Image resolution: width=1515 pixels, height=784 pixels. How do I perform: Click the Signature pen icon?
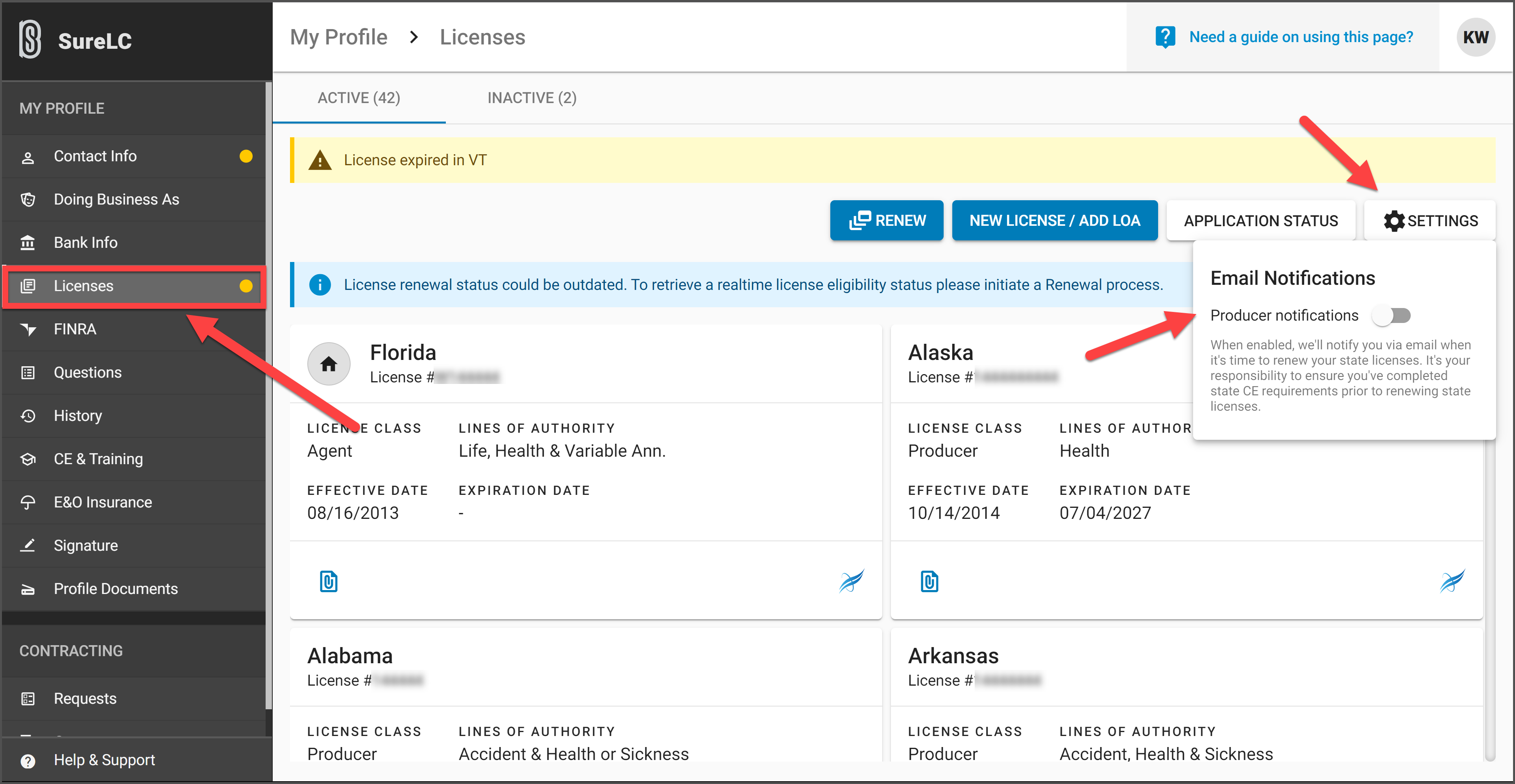(x=28, y=545)
